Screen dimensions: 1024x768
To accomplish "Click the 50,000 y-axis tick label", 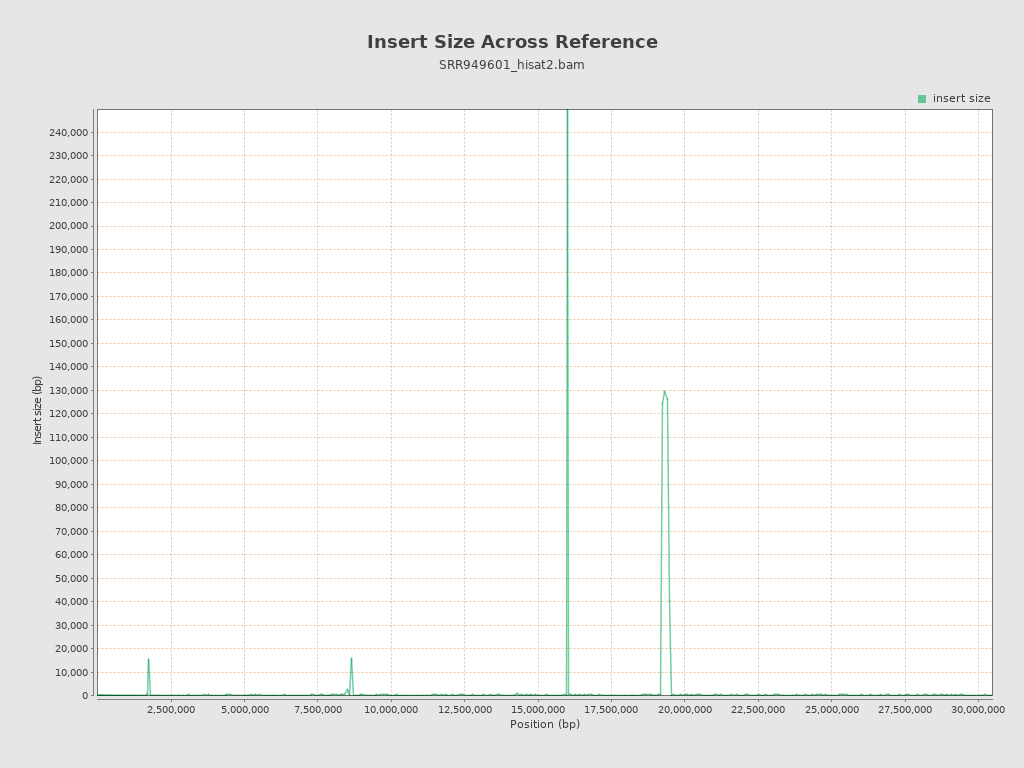I will [x=71, y=578].
